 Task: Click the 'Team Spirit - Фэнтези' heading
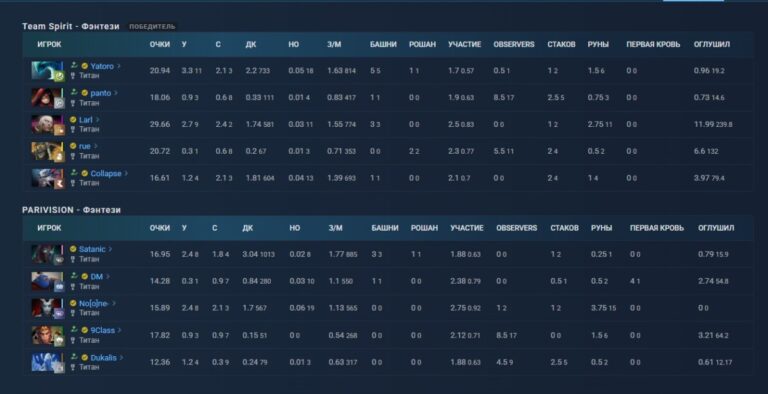point(71,26)
